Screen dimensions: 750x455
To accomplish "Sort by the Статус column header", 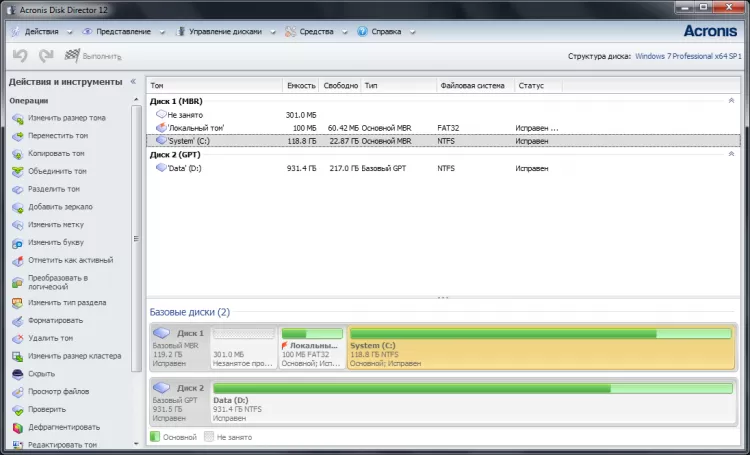I will tap(538, 86).
